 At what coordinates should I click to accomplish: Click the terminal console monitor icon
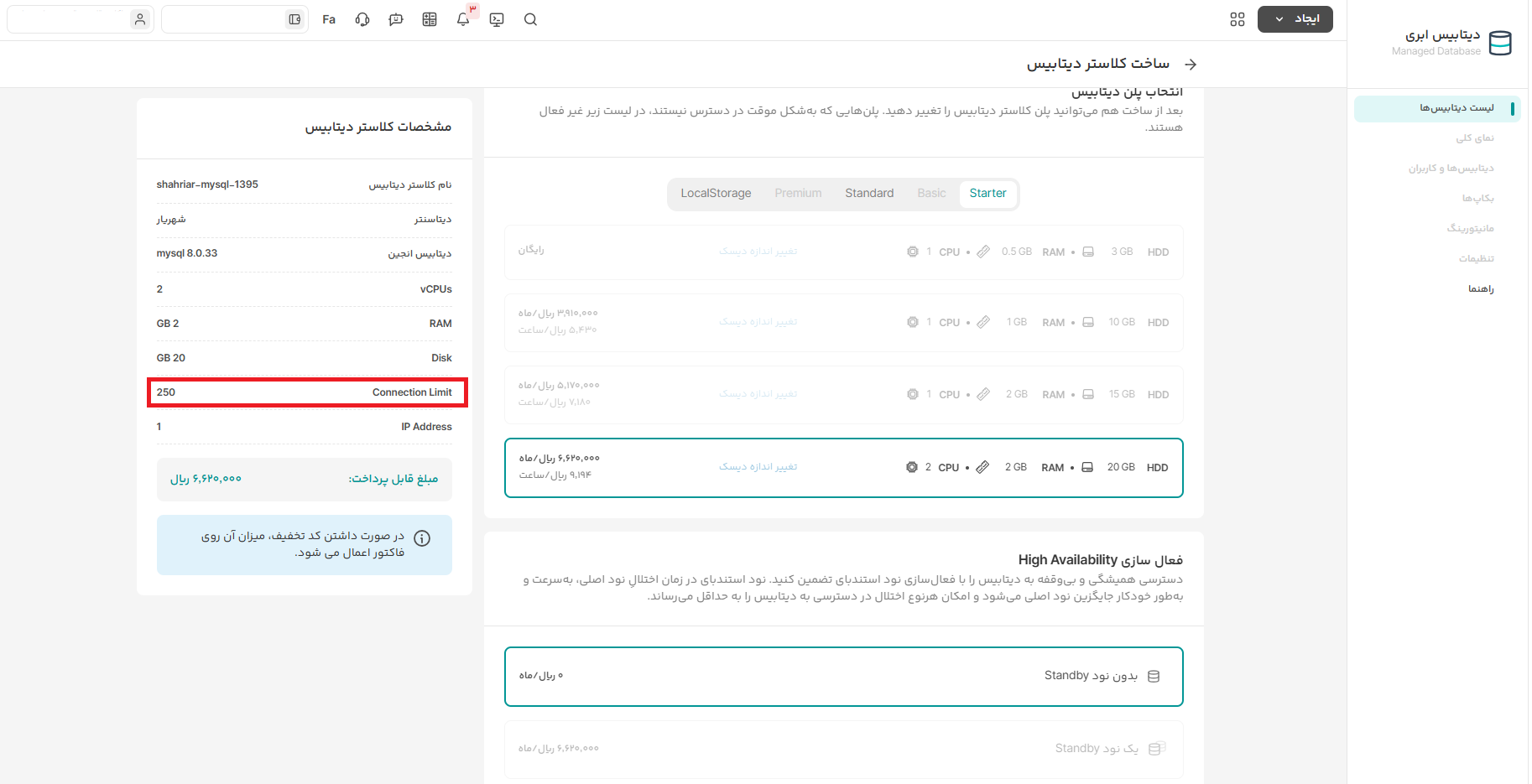(497, 19)
